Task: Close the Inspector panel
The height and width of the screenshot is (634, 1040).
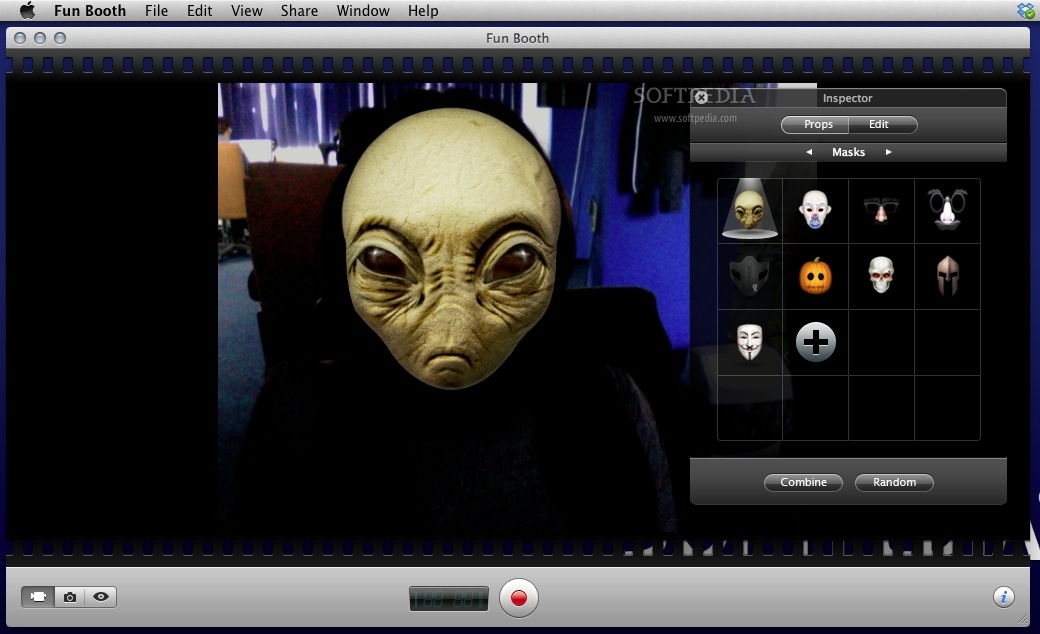Action: click(701, 97)
